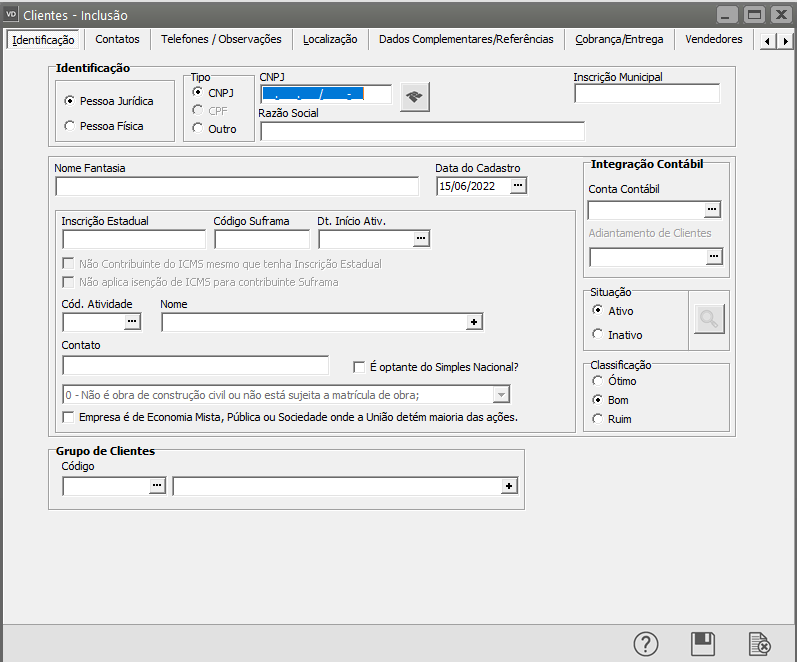Open the Cód. Atividade lookup button
The height and width of the screenshot is (662, 797).
point(133,322)
